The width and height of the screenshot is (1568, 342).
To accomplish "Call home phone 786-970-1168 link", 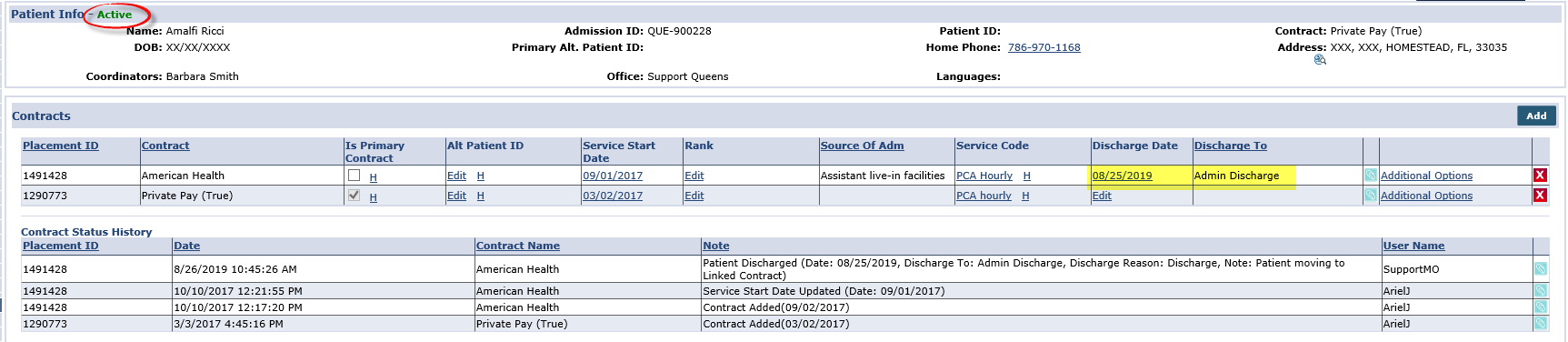I will [x=1044, y=47].
